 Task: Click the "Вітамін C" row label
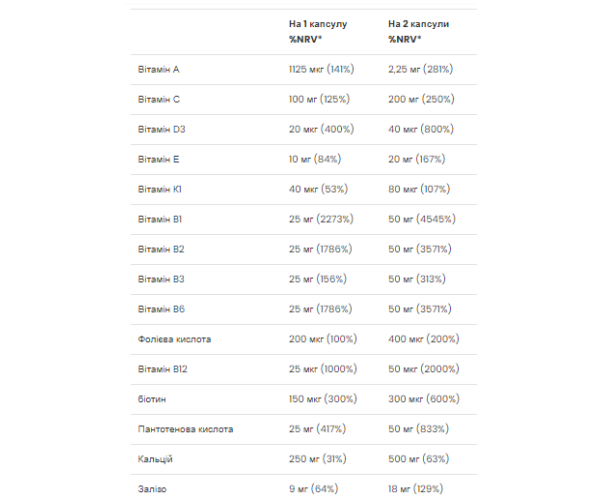158,100
